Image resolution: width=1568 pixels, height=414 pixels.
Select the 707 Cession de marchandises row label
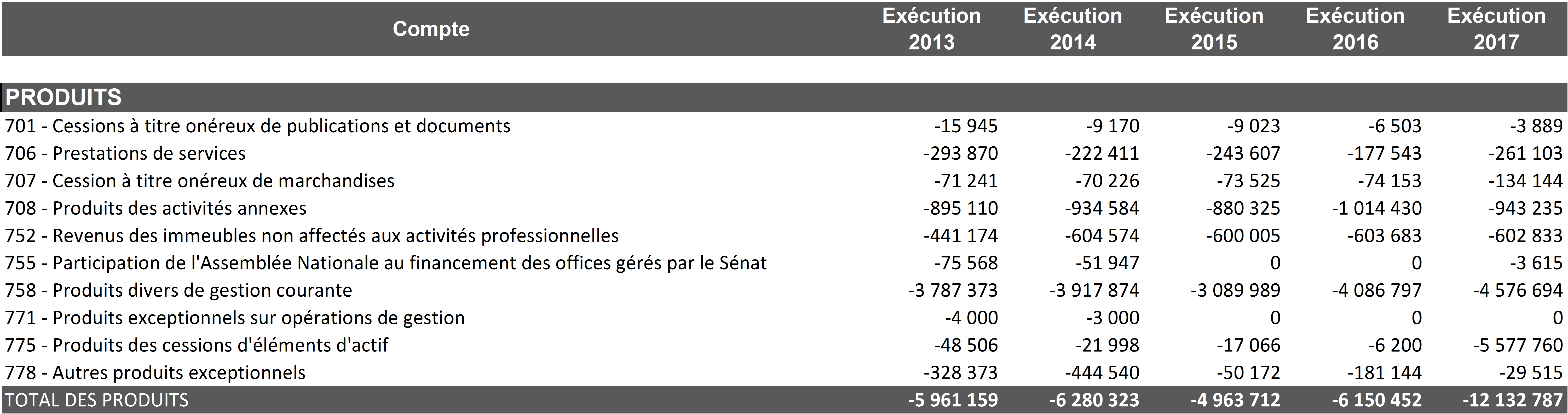click(200, 181)
